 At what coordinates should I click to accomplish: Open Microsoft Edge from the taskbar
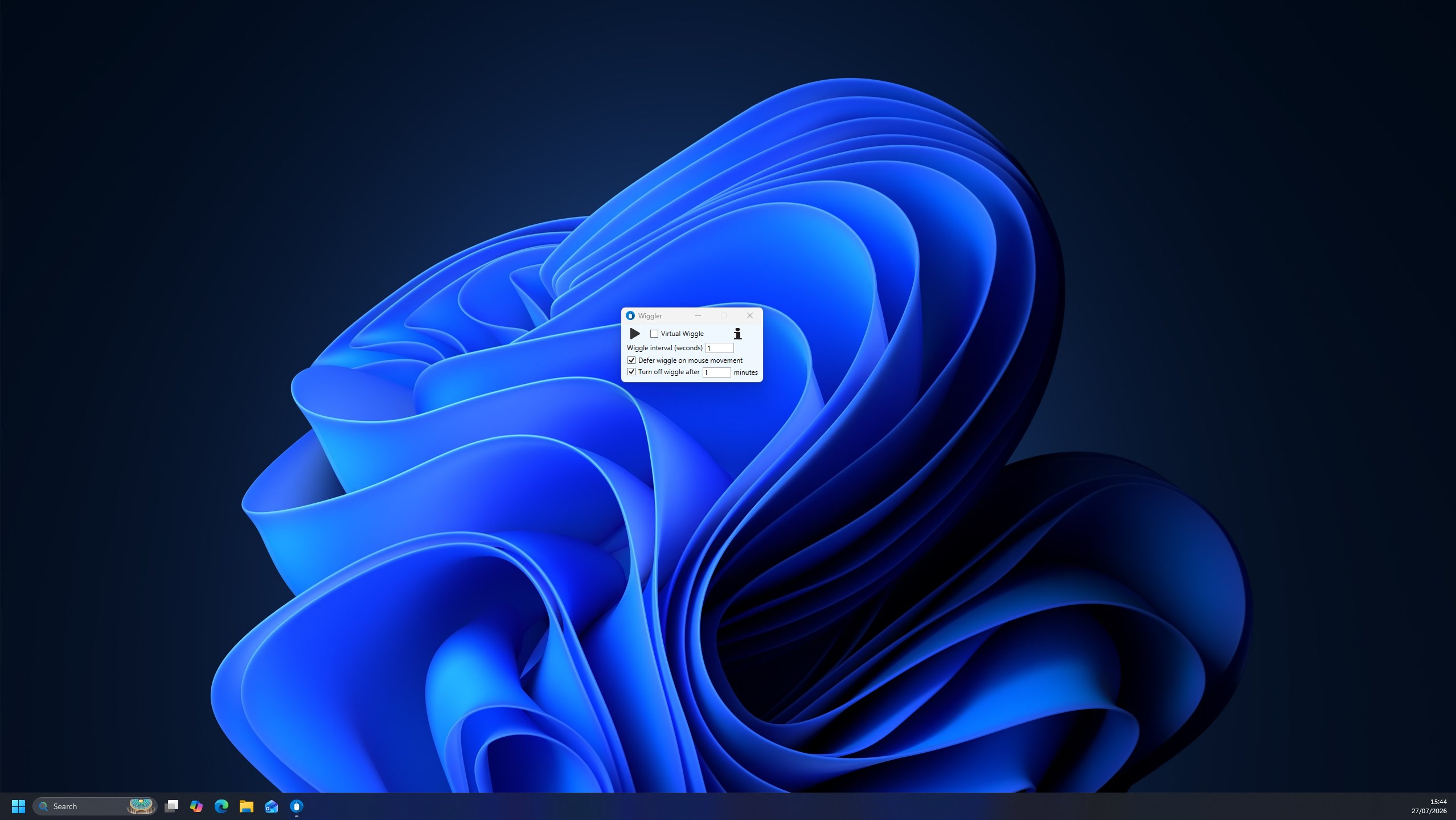[222, 806]
